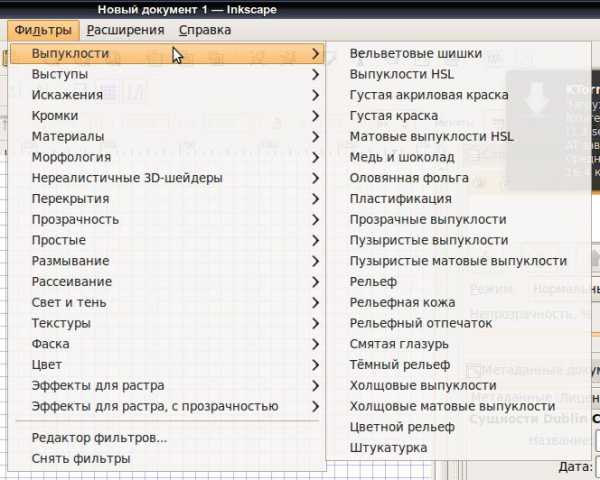Open the Свет и тень submenu

click(x=167, y=302)
